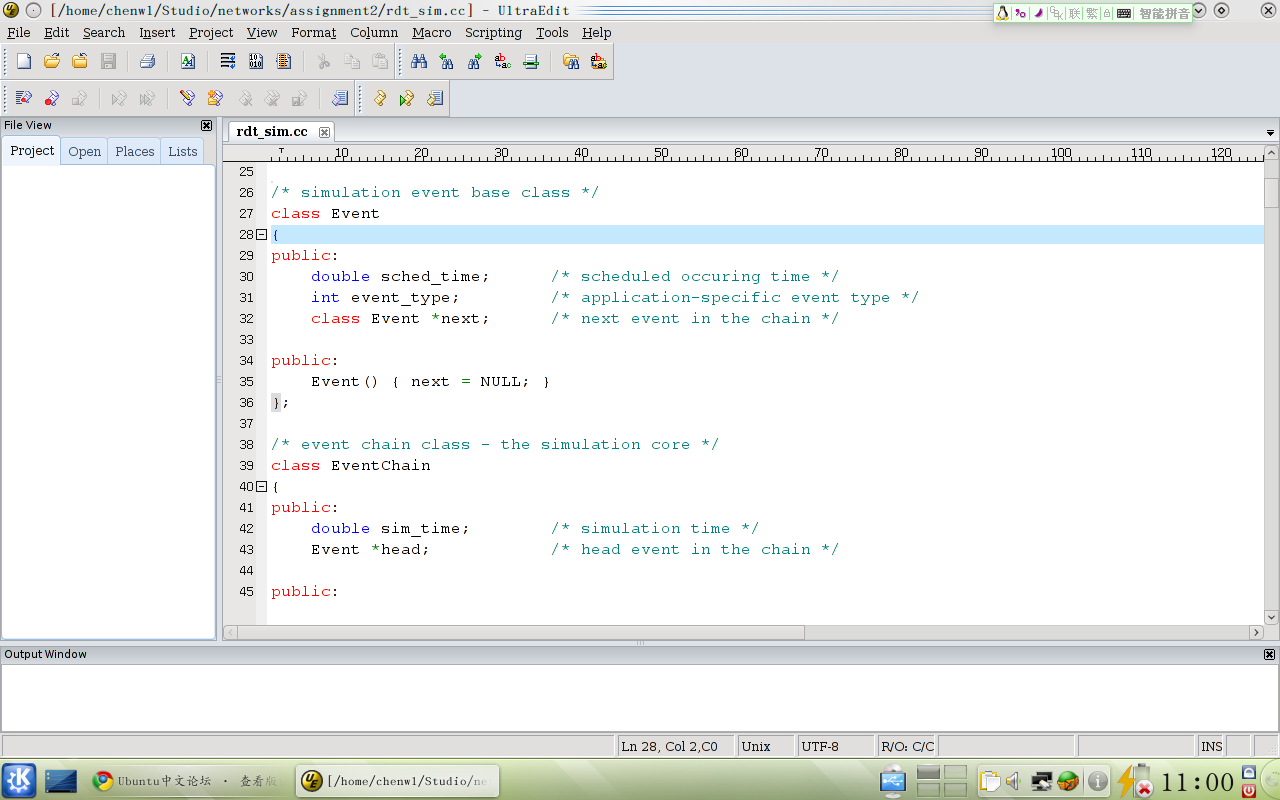Open the File menu
This screenshot has width=1280, height=800.
(x=18, y=32)
